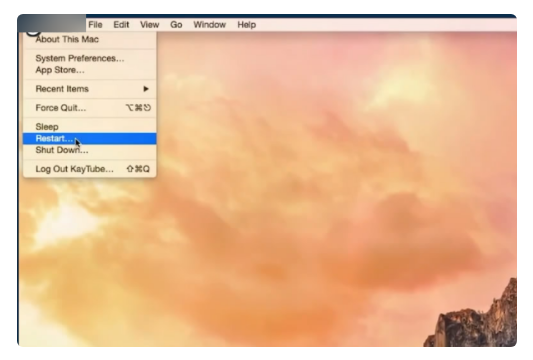Choose Shut Down from Apple menu
The image size is (533, 360).
click(90, 150)
